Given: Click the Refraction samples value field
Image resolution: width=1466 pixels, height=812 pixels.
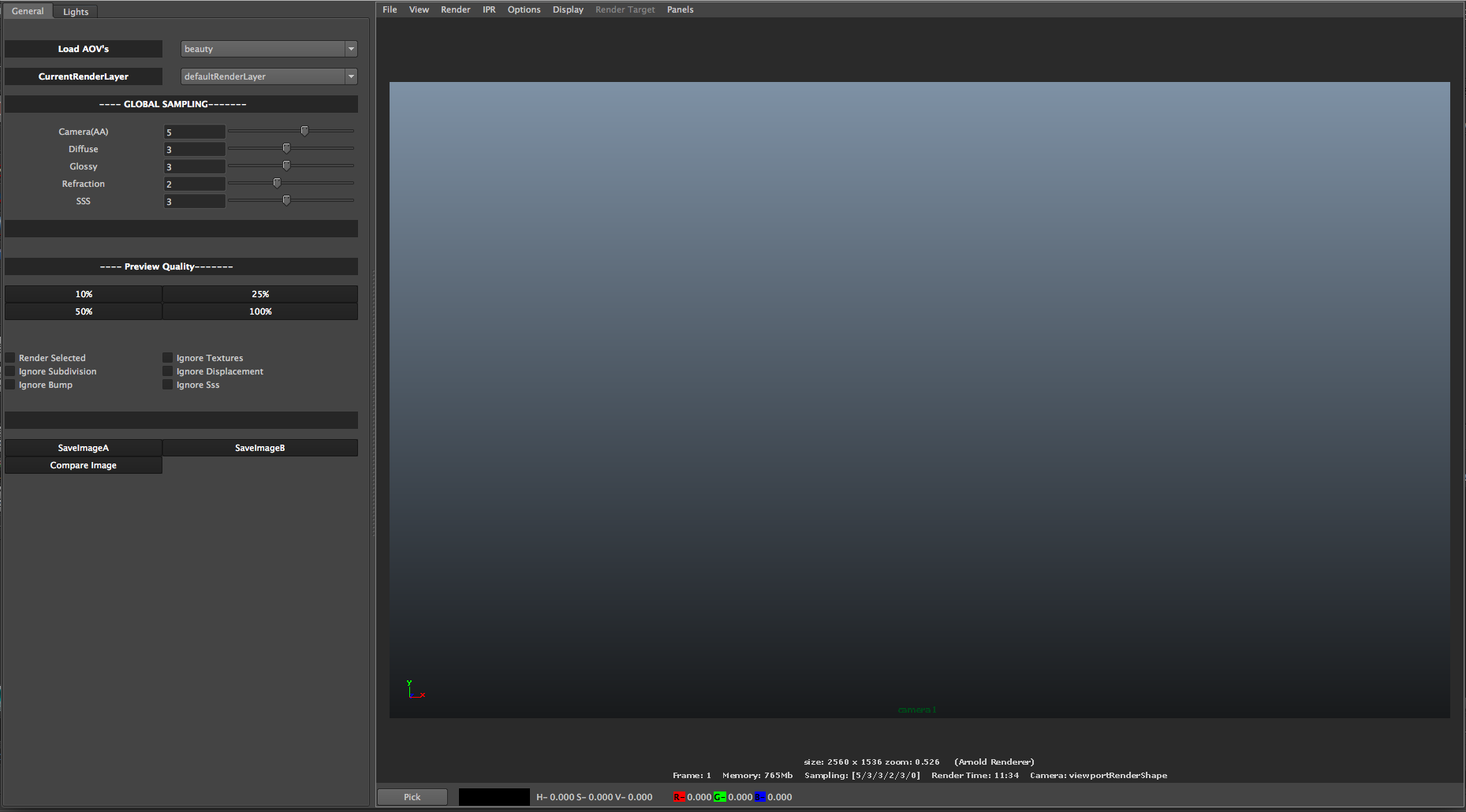Looking at the screenshot, I should coord(195,184).
